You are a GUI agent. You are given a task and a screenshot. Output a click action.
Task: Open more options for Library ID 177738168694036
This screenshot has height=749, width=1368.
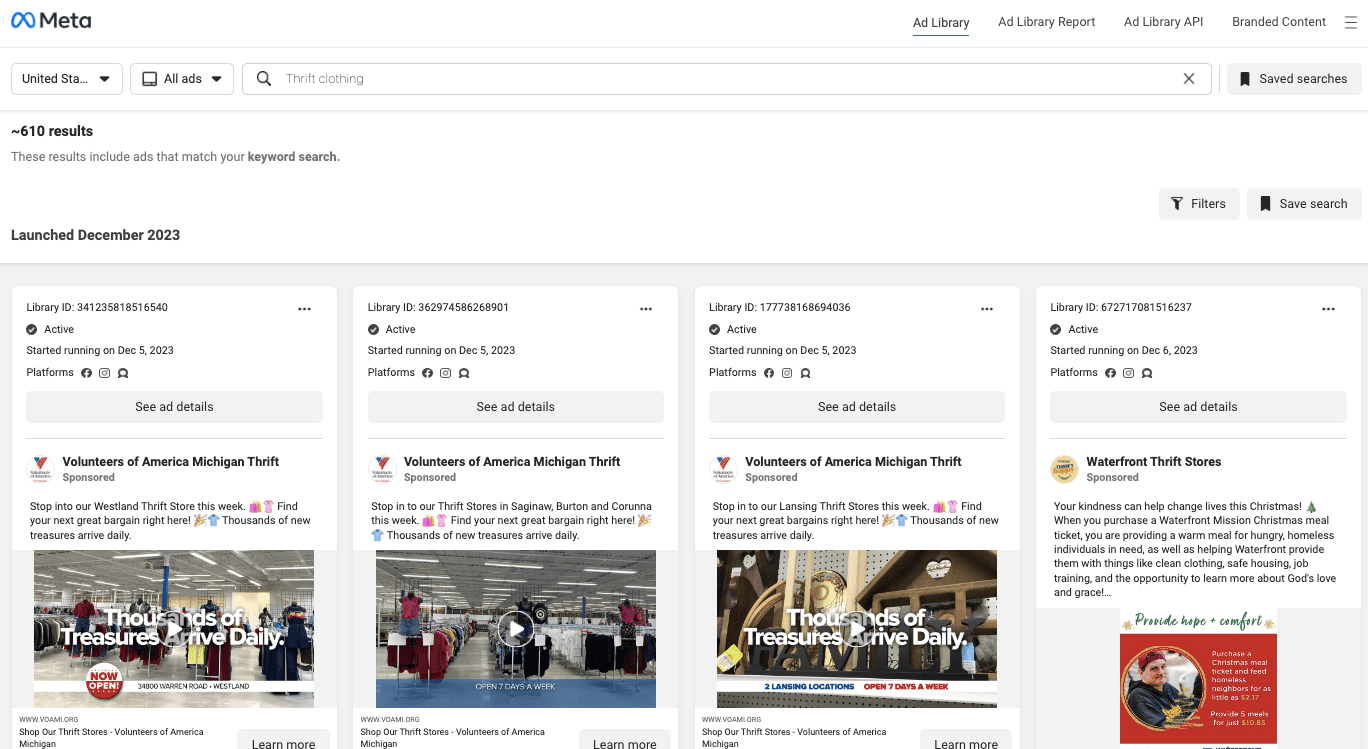pyautogui.click(x=987, y=309)
